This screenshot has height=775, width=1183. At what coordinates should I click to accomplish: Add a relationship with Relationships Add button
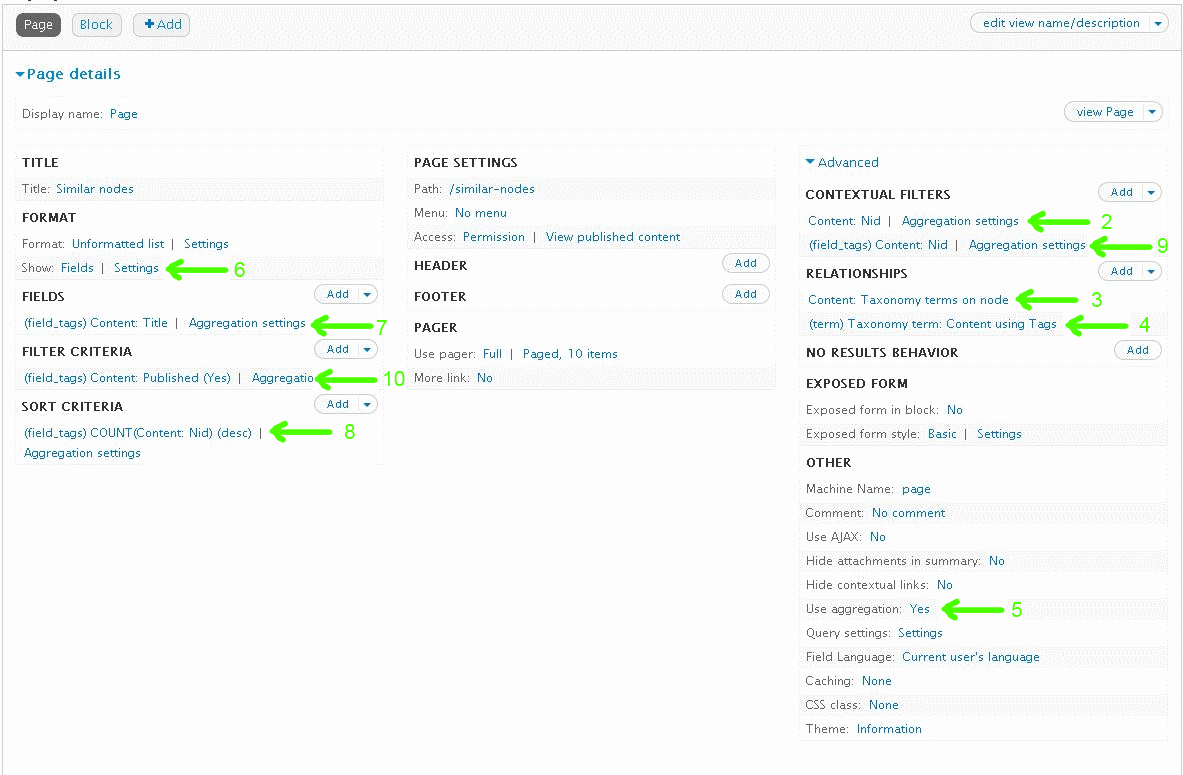1121,272
